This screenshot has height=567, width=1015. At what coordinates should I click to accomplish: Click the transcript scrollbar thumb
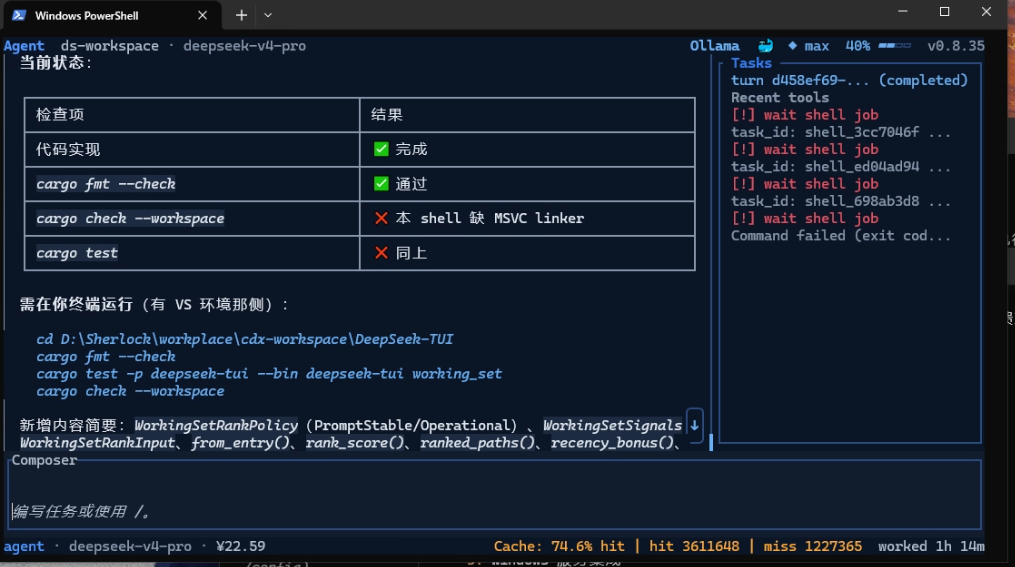[711, 442]
